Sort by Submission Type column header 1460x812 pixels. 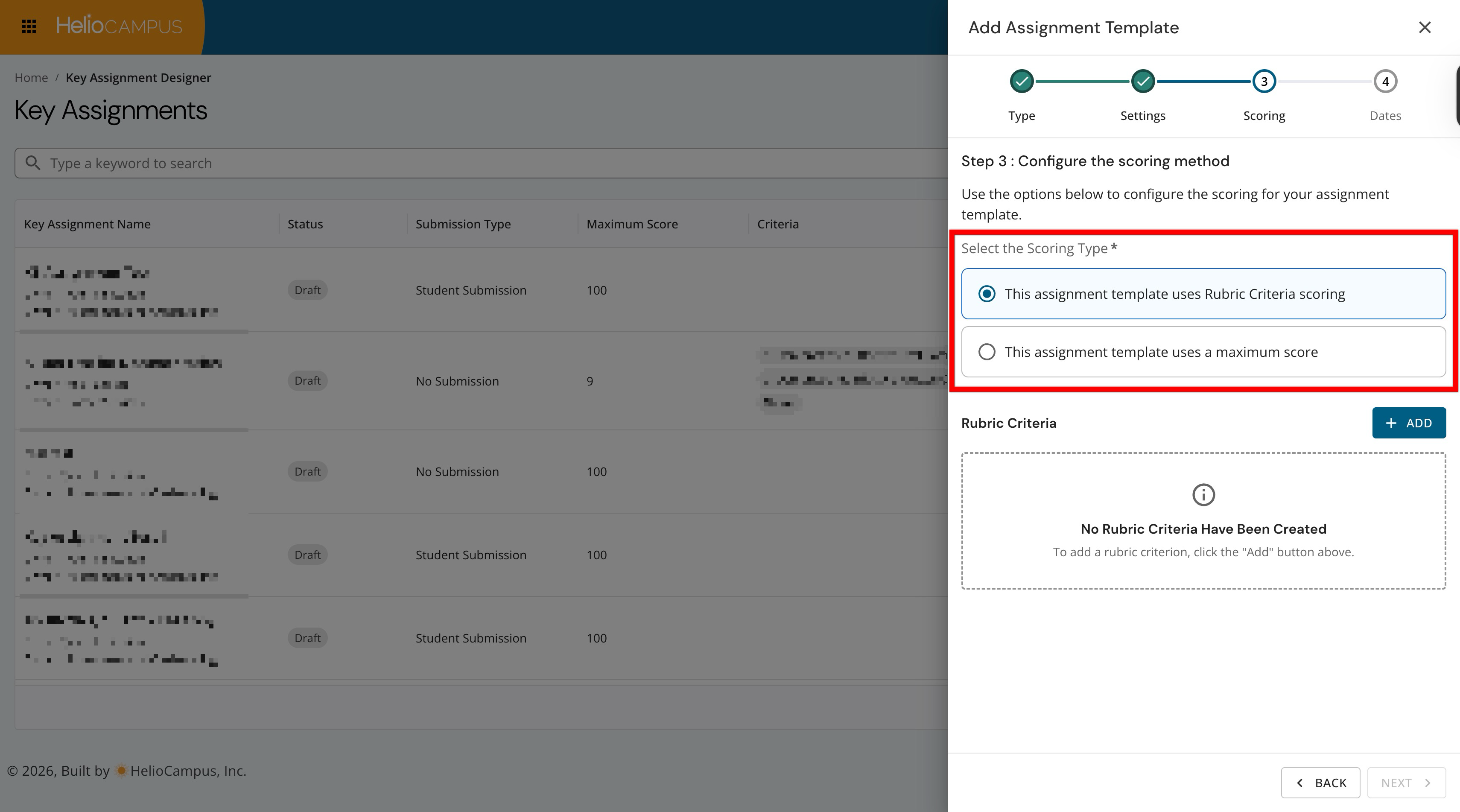click(x=463, y=224)
